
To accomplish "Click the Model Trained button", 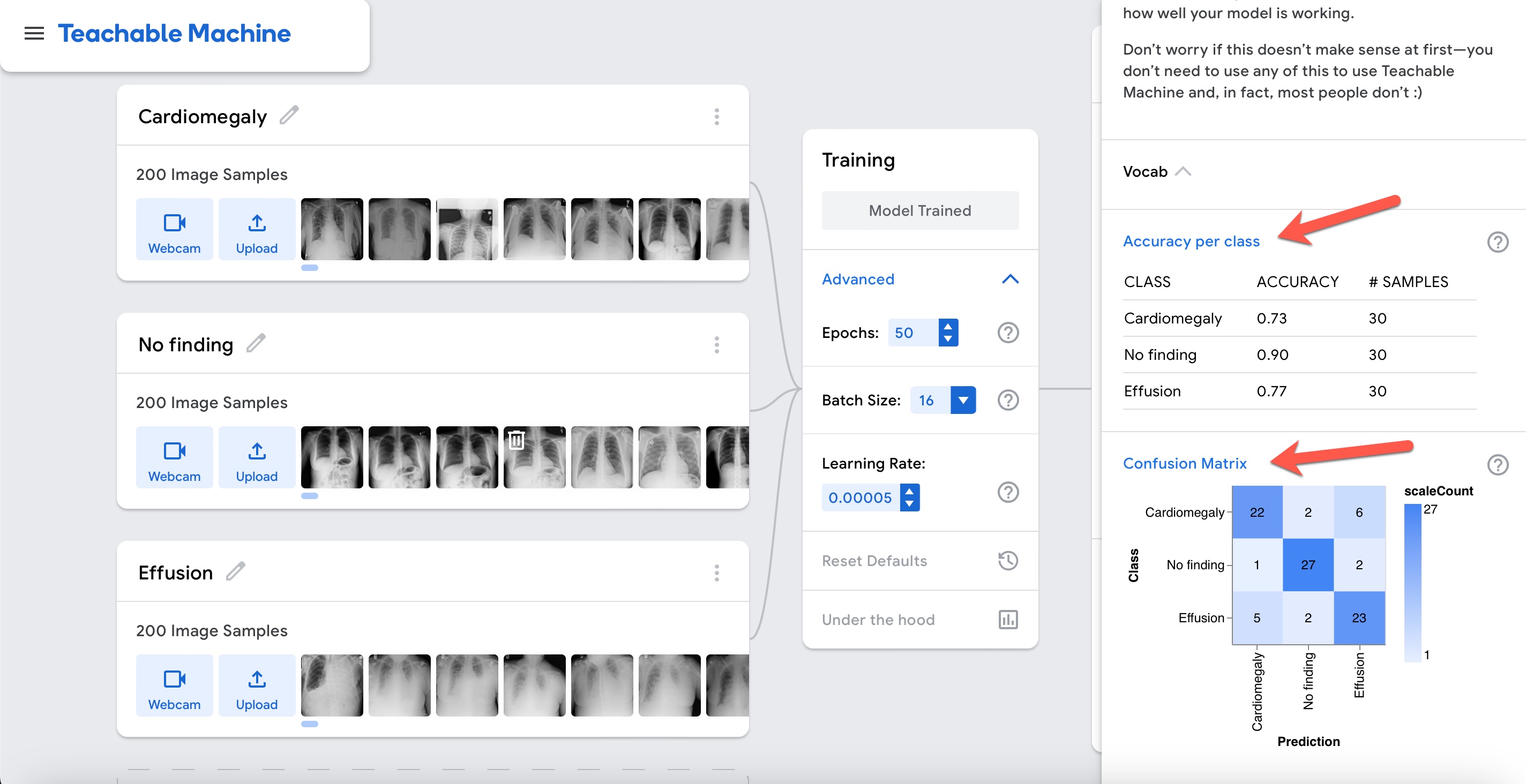I will click(x=919, y=211).
